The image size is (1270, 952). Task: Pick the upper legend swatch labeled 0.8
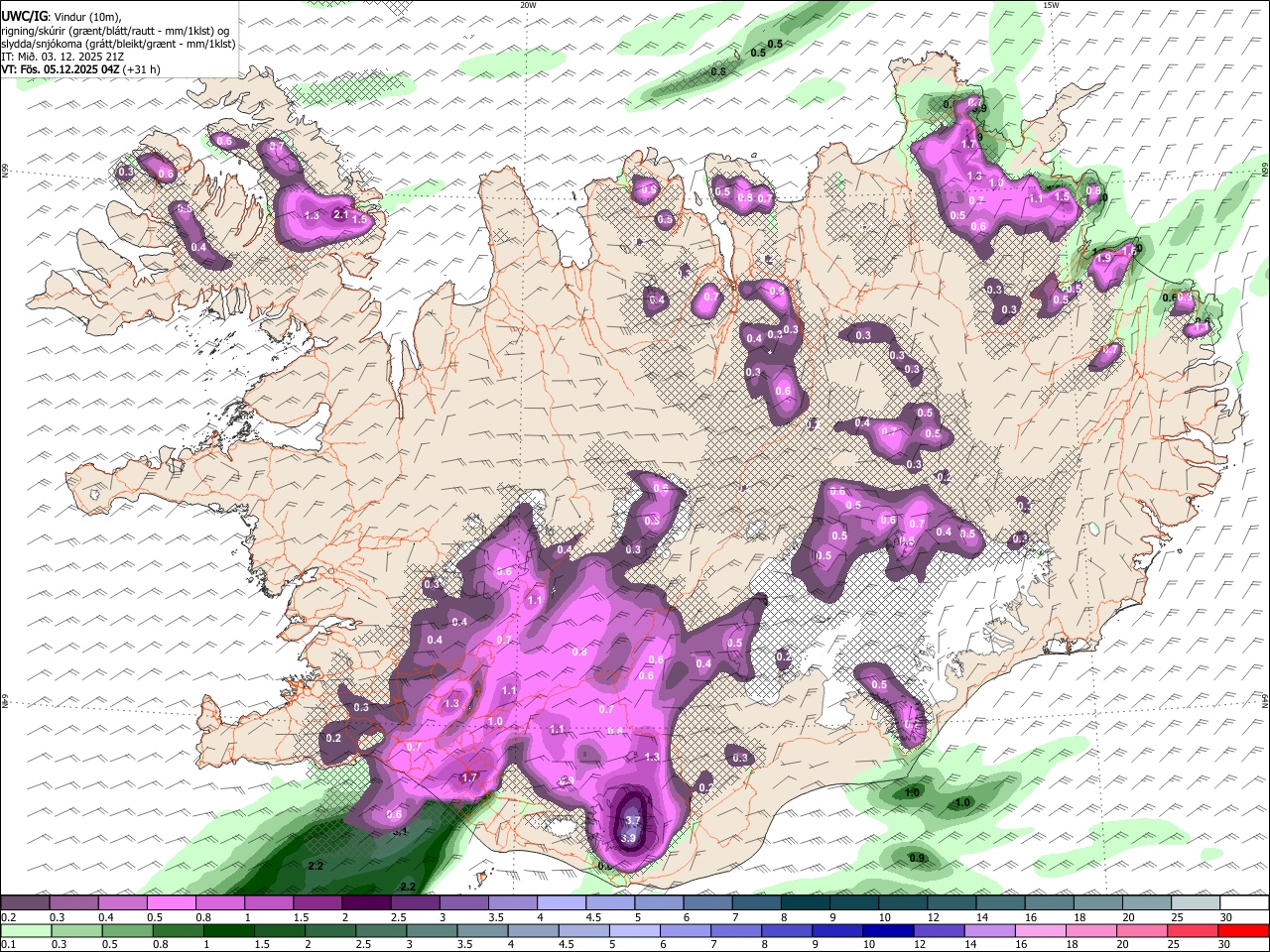[219, 903]
